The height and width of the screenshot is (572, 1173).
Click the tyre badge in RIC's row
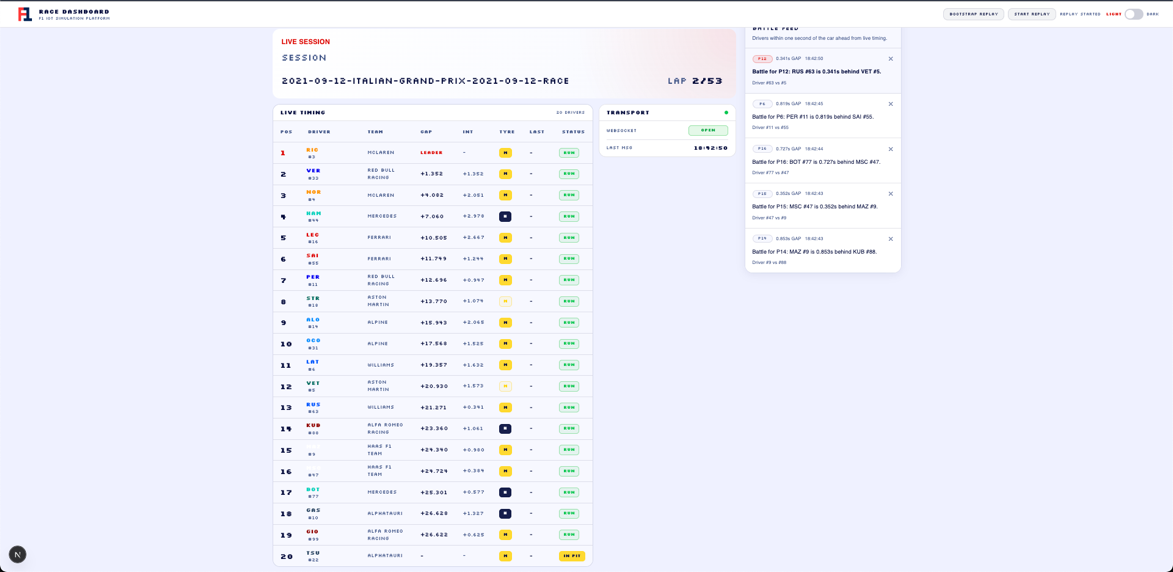[506, 153]
